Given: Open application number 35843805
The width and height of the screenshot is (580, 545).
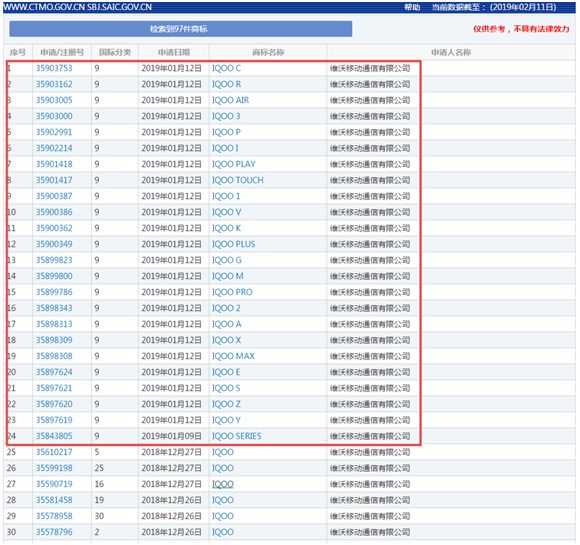Looking at the screenshot, I should click(54, 436).
